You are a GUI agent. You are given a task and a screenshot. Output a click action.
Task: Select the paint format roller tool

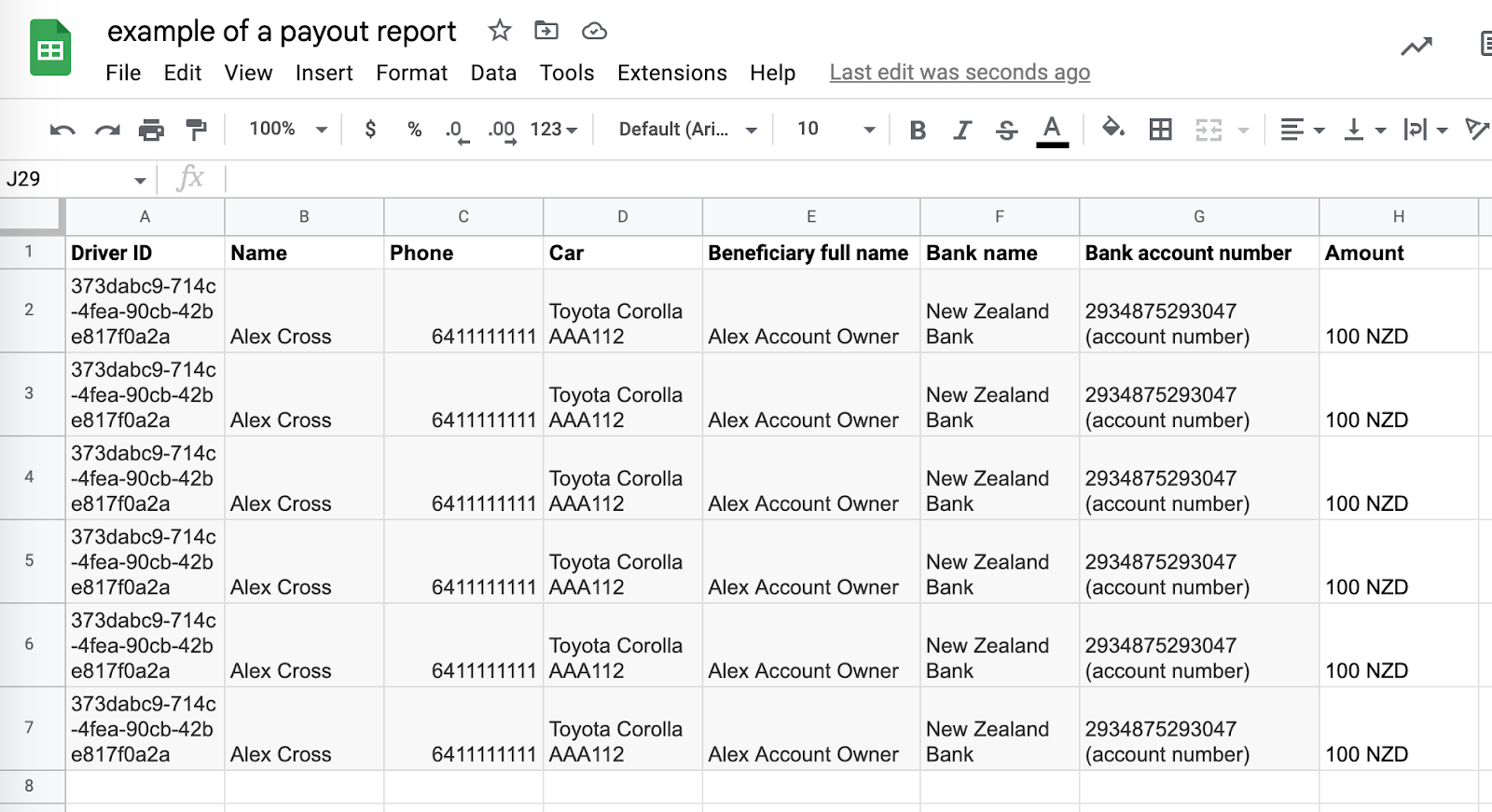click(x=196, y=130)
